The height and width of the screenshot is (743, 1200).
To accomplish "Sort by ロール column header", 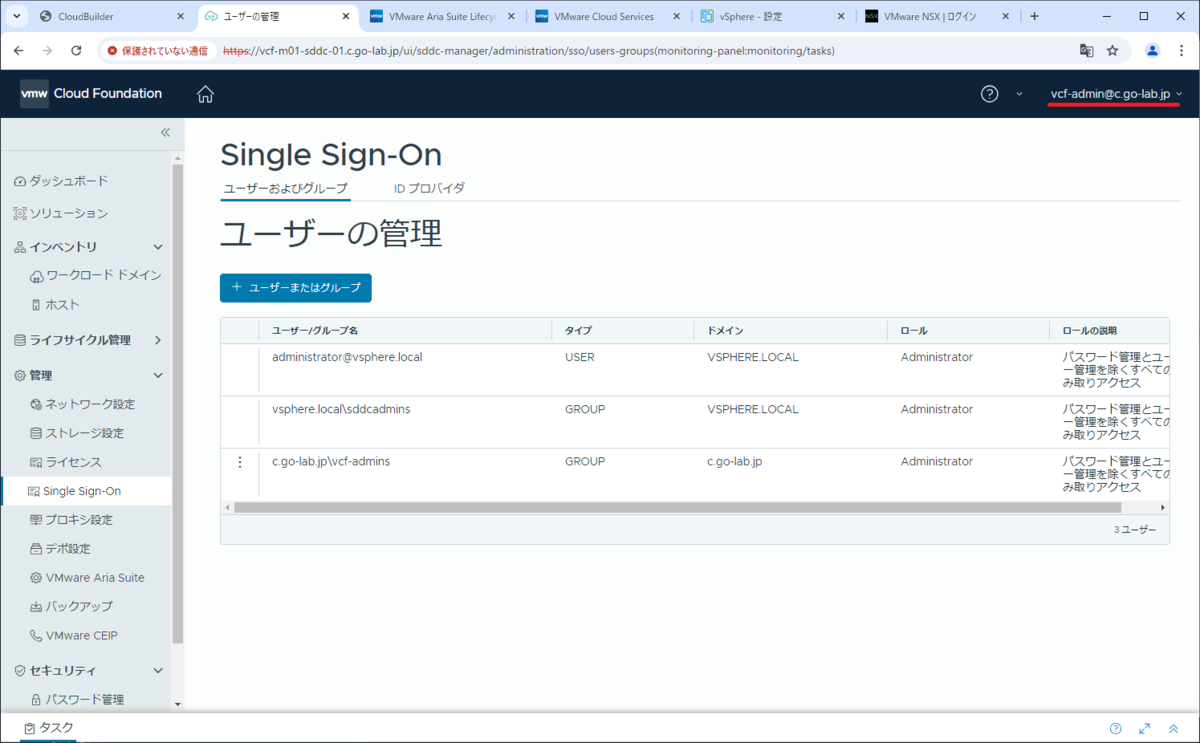I will (x=914, y=331).
